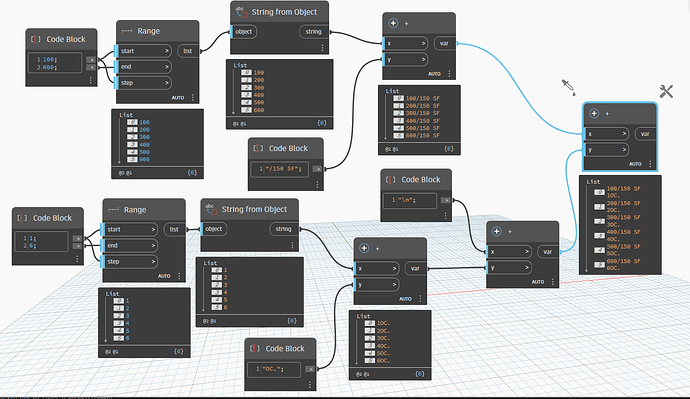Click the Range node icon beside Code Block 1; 6;
Image resolution: width=690 pixels, height=399 pixels.
click(114, 210)
